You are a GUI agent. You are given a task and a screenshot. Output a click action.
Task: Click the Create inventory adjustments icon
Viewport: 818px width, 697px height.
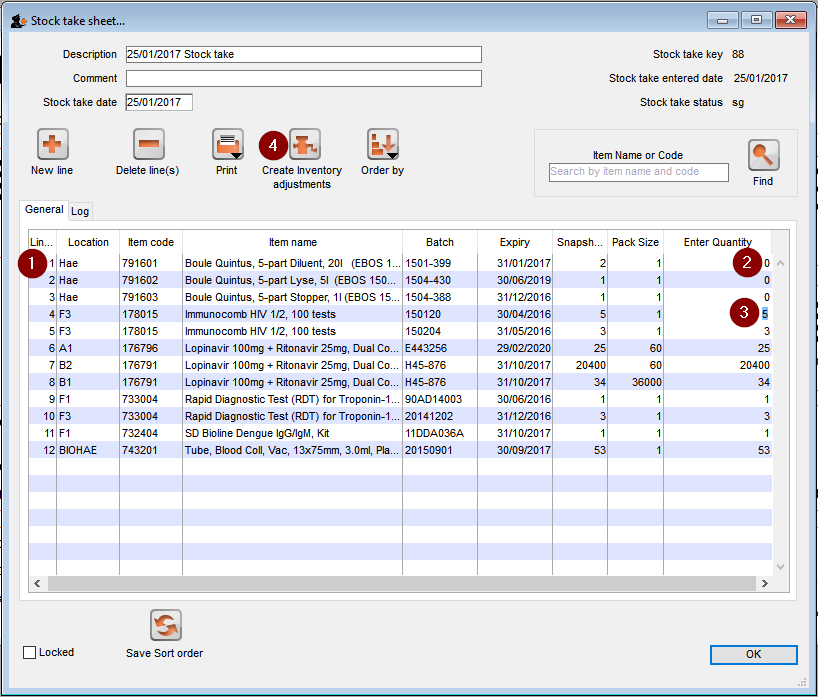304,146
